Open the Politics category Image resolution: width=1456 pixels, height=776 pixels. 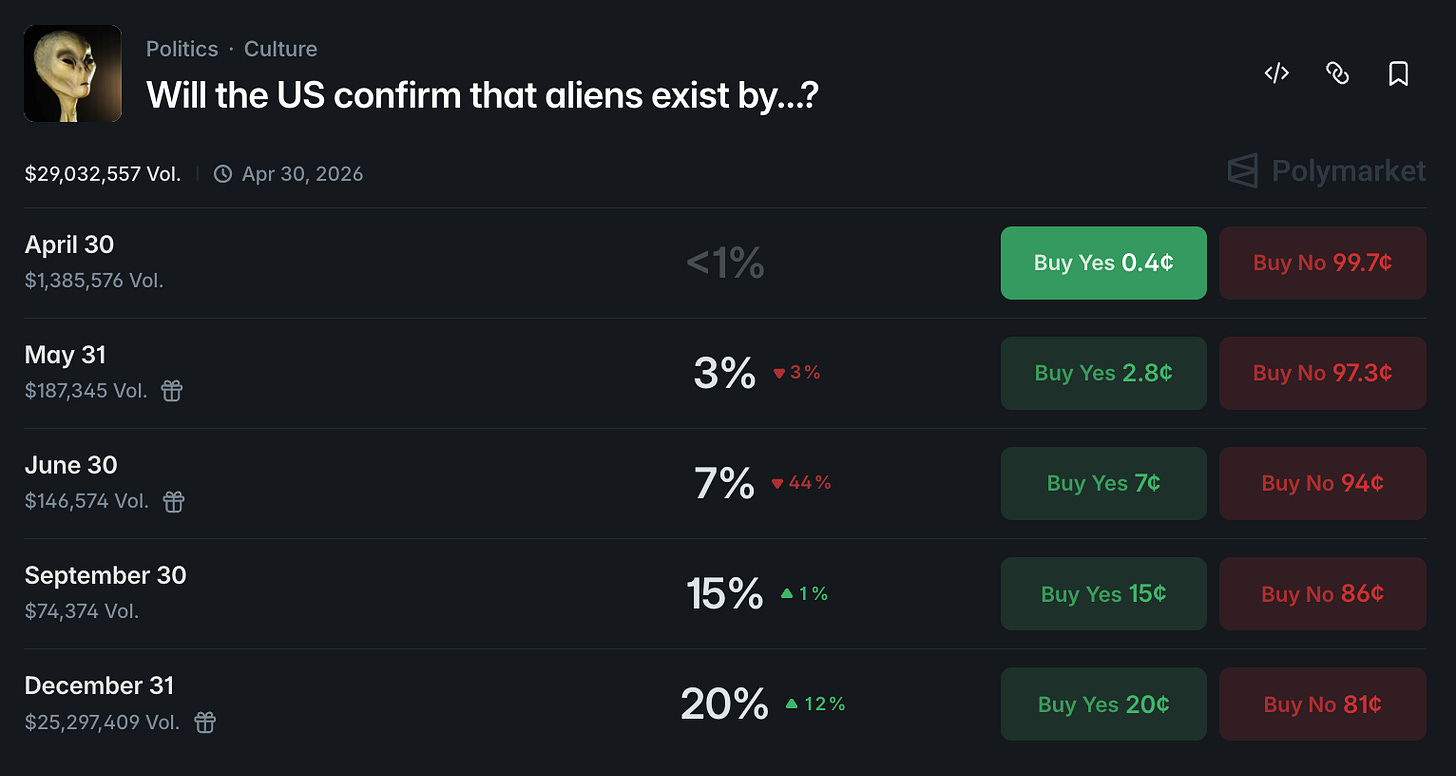(182, 48)
